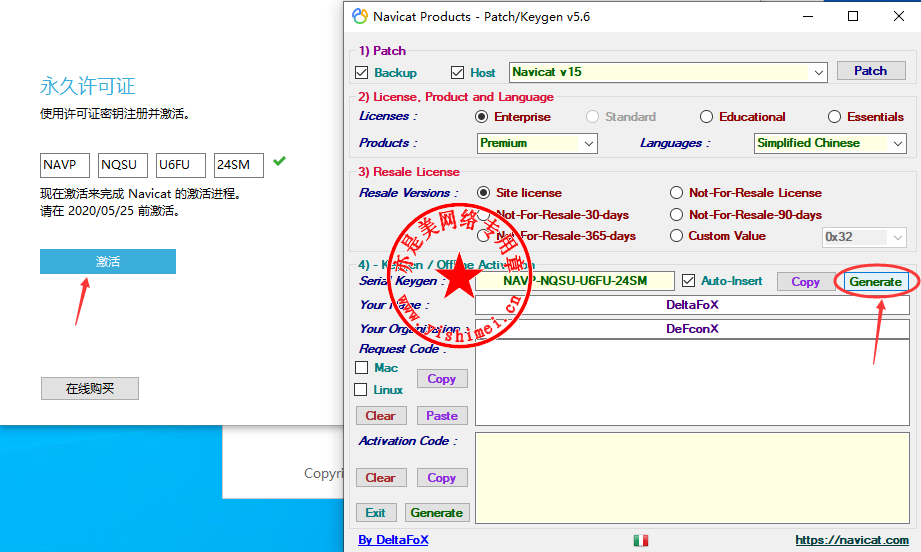921x552 pixels.
Task: Click the Italian flag icon
Action: point(641,540)
